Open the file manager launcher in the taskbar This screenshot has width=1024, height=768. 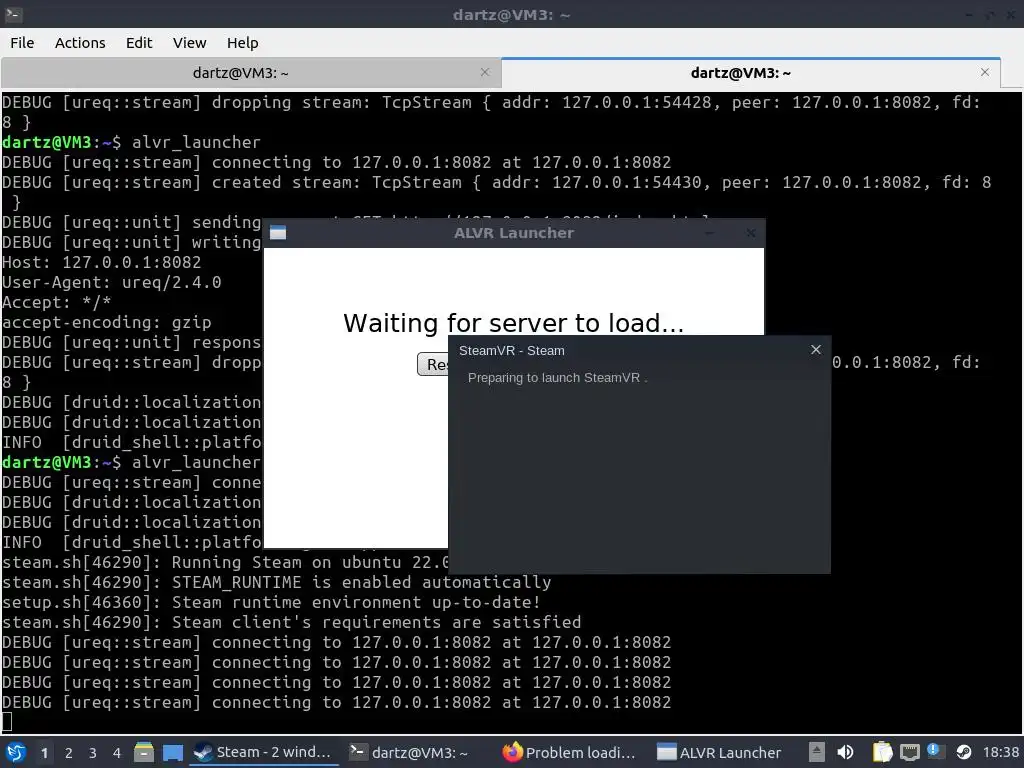(143, 752)
